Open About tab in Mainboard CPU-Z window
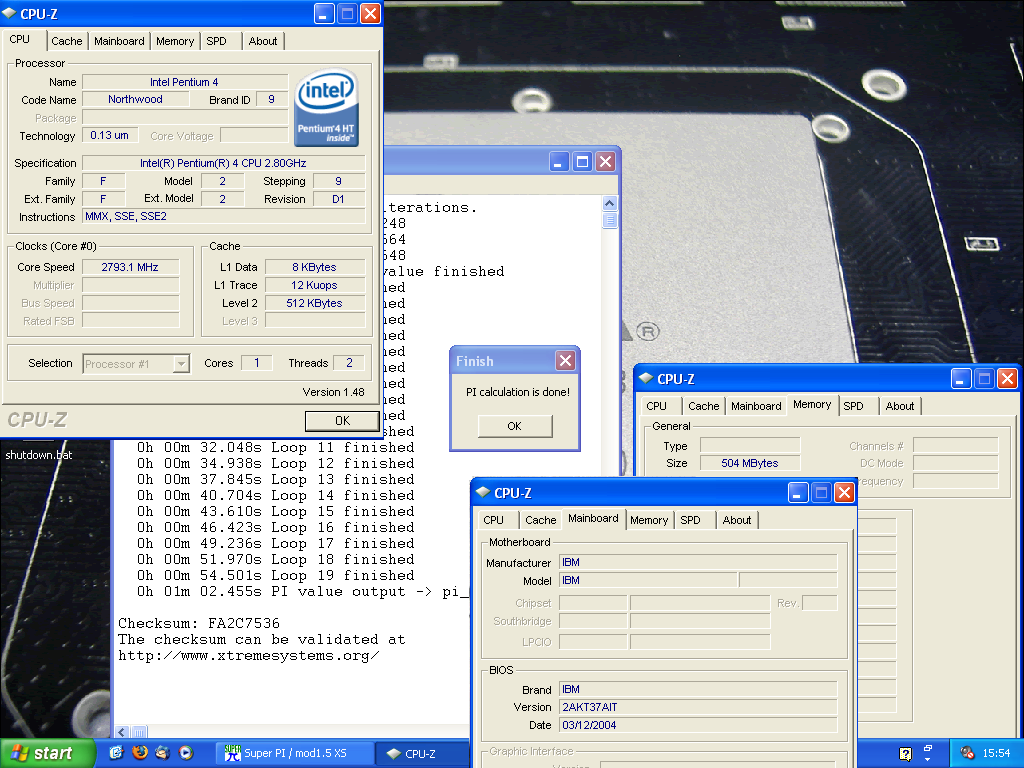 point(737,520)
